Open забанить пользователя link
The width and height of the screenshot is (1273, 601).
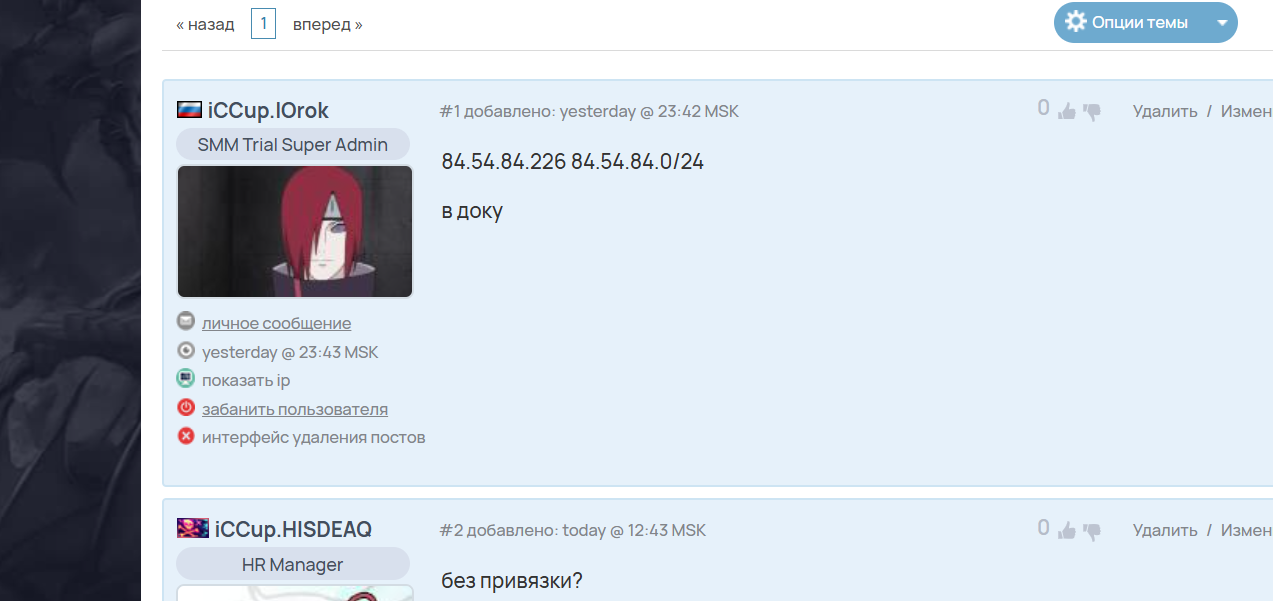295,409
